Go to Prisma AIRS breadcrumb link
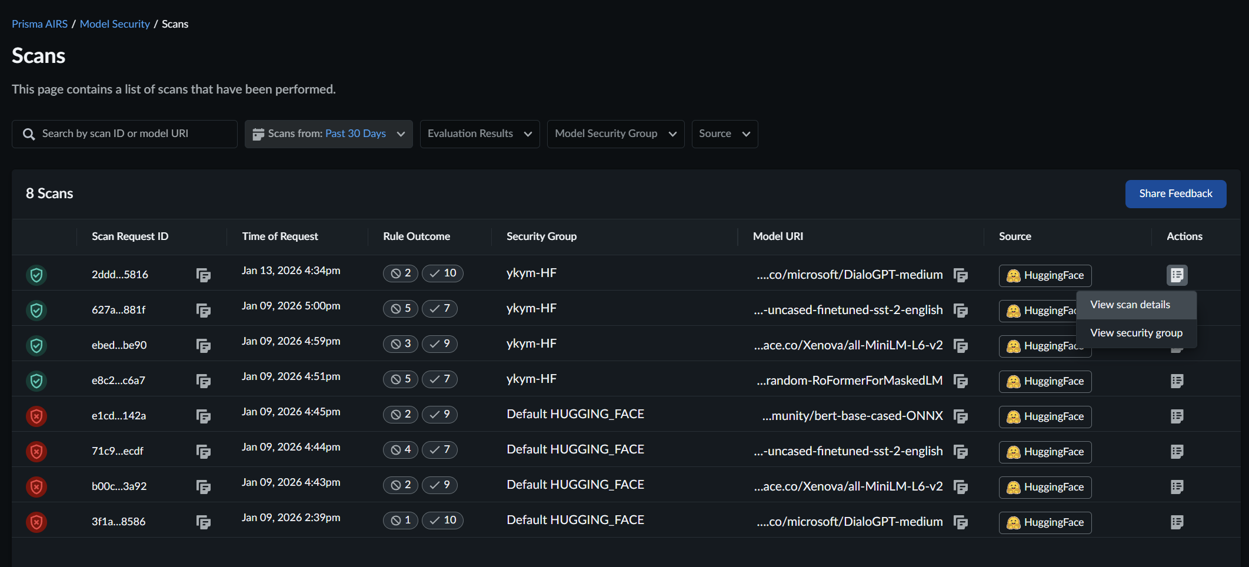 point(40,24)
